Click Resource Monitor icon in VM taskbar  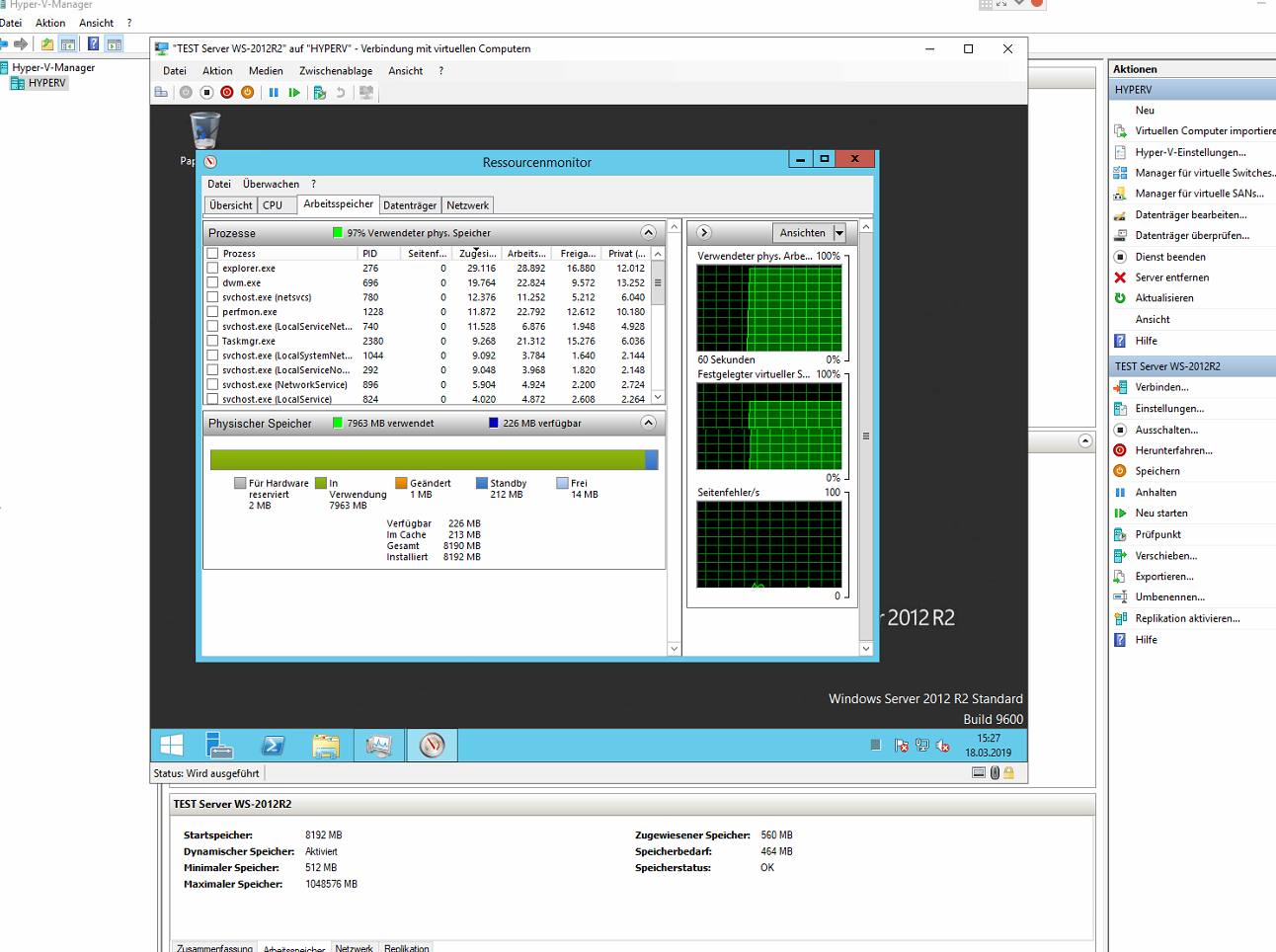[432, 746]
